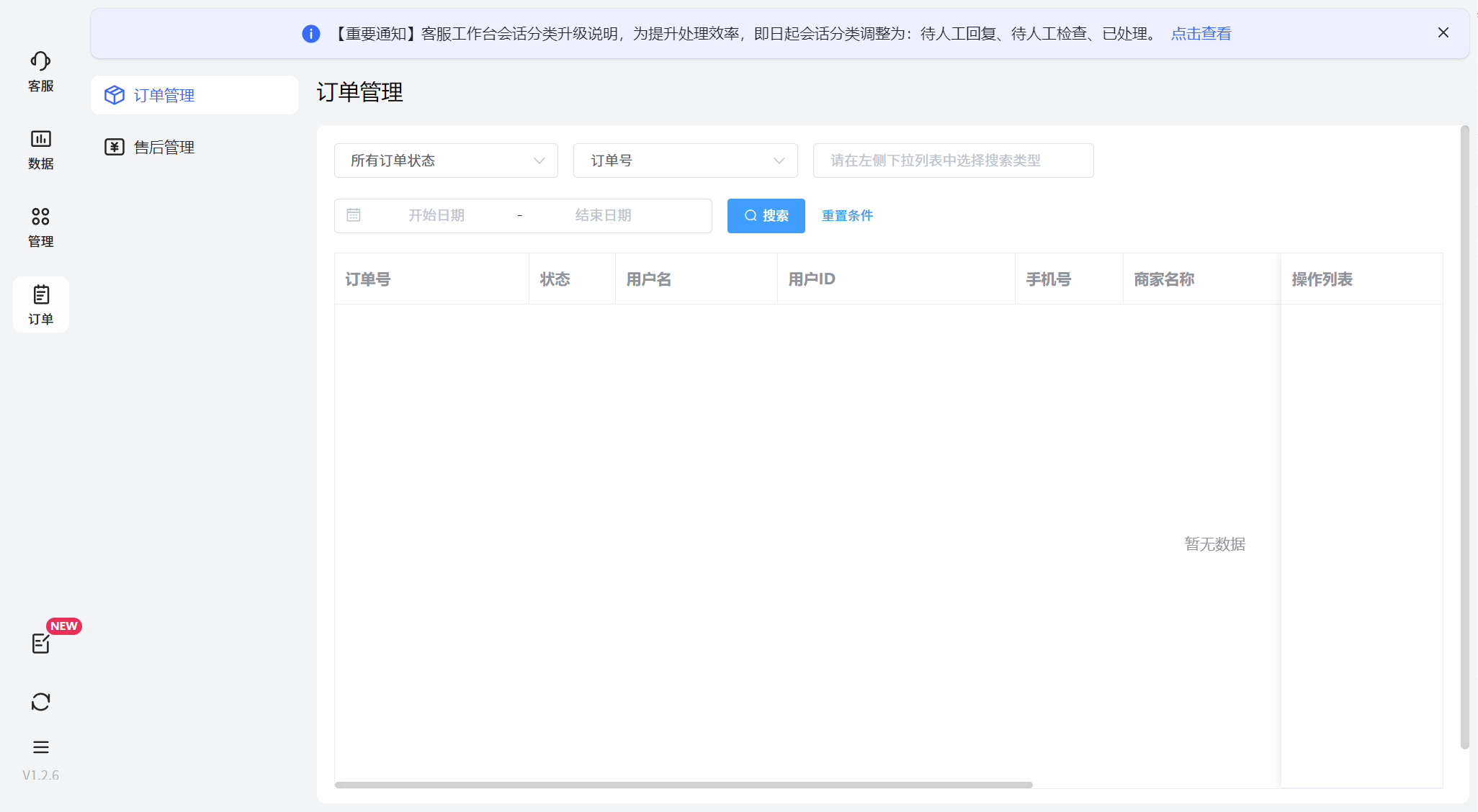
Task: Click the 开始日期 date input field
Action: [x=436, y=215]
